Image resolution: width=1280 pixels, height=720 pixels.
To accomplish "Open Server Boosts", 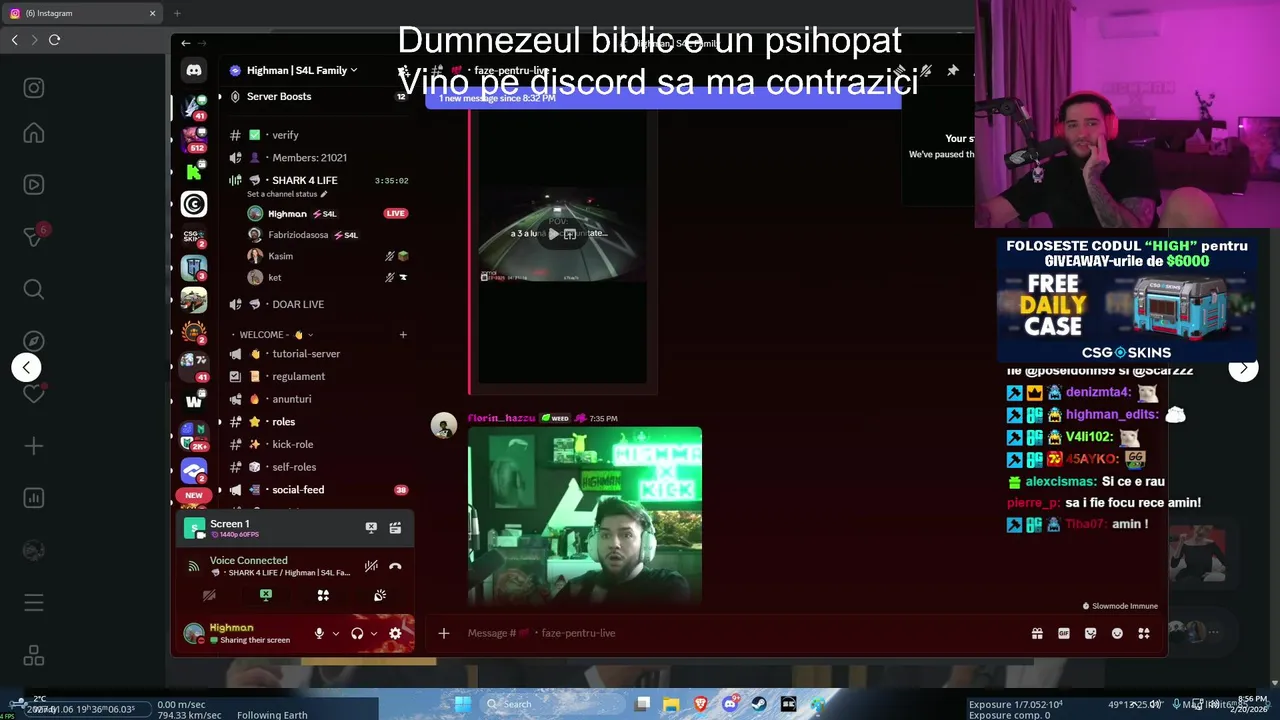I will [x=318, y=97].
